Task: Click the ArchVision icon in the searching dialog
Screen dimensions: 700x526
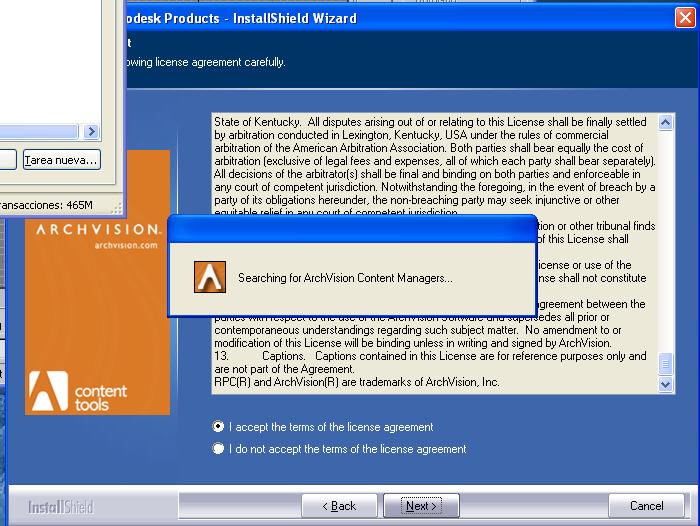Action: (x=210, y=277)
